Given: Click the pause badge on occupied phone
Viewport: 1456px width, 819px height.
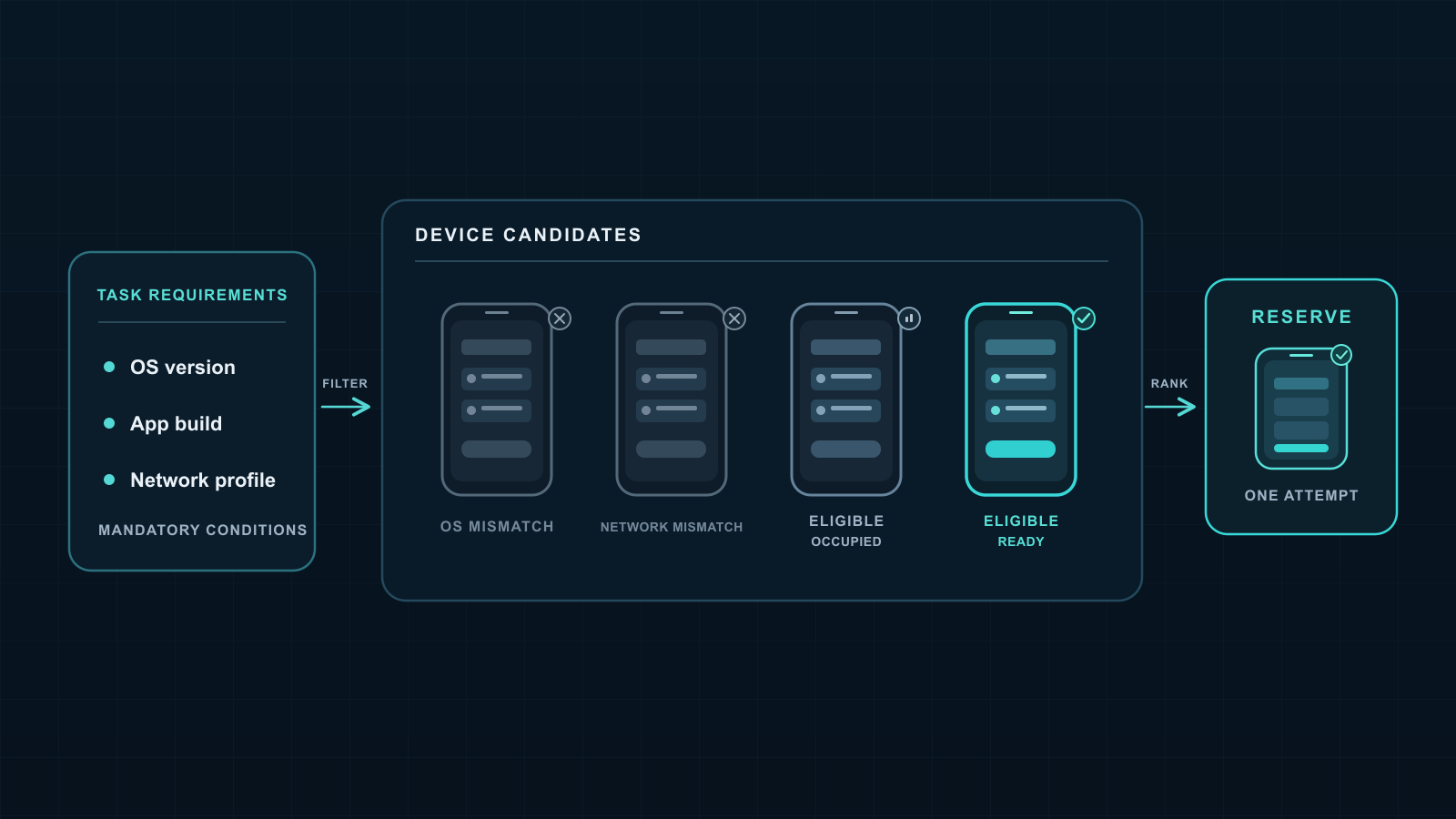Looking at the screenshot, I should [x=909, y=318].
